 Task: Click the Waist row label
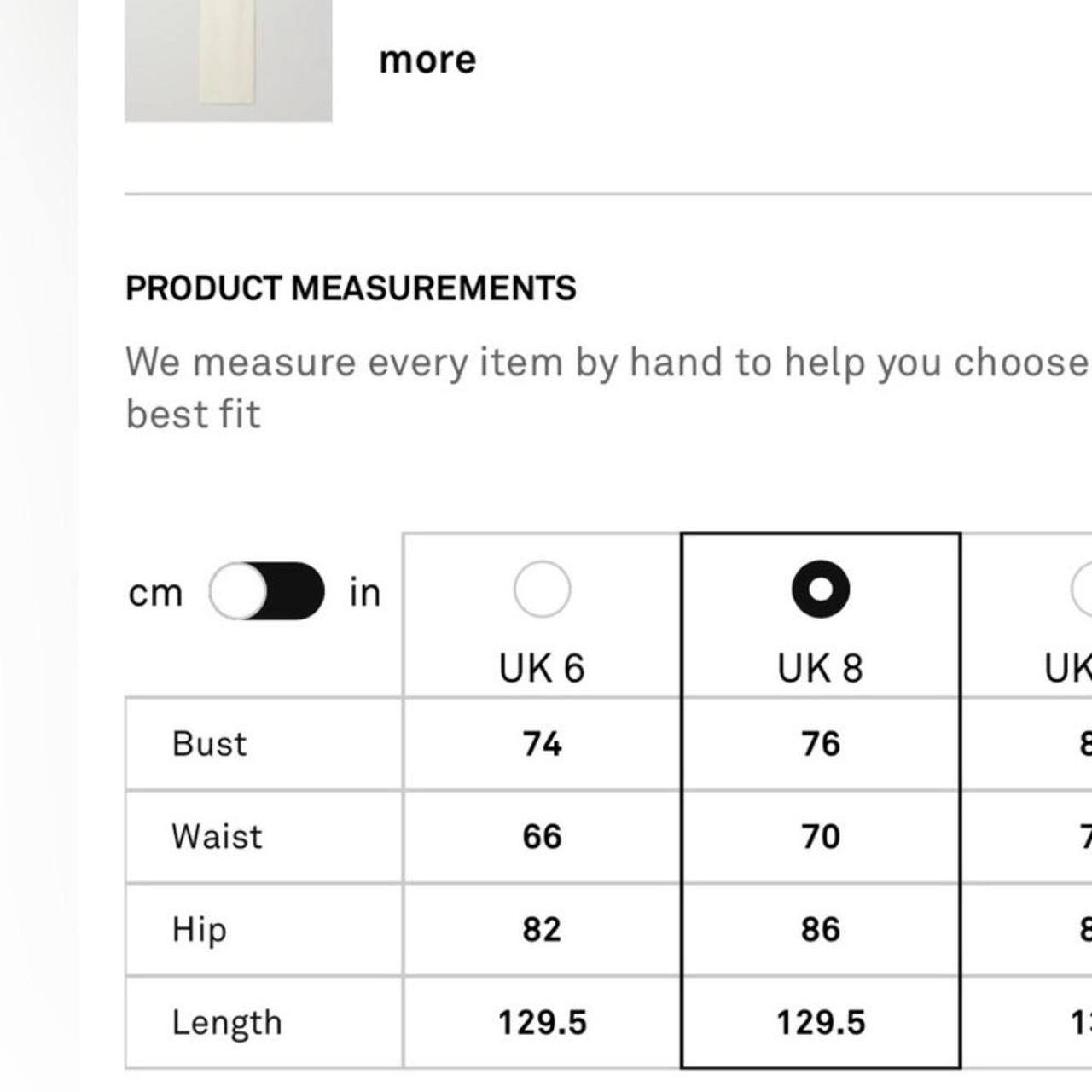click(x=217, y=836)
